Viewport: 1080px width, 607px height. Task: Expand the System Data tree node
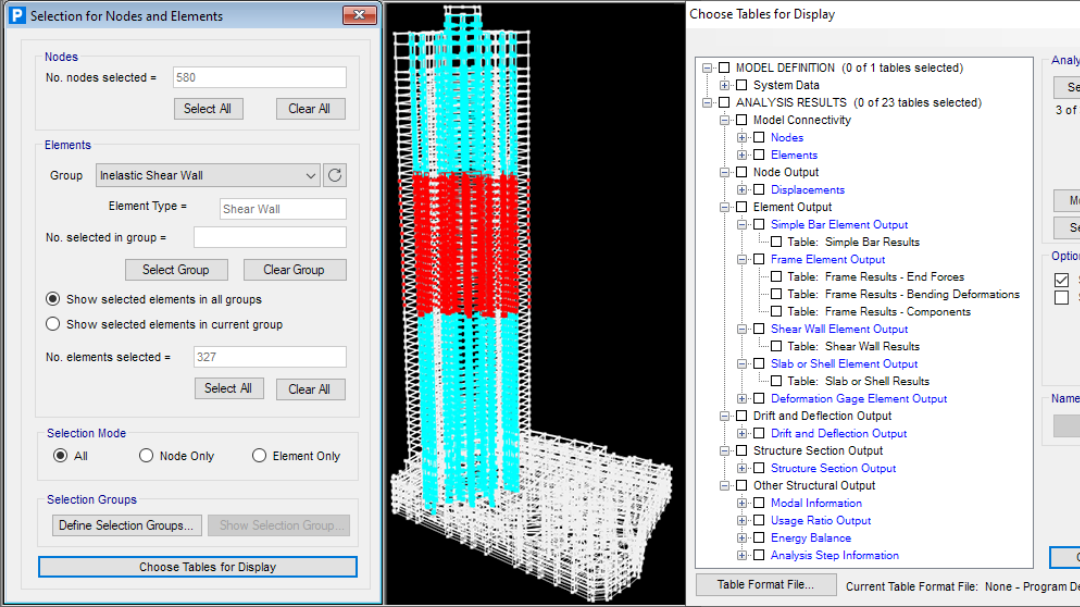coord(724,86)
